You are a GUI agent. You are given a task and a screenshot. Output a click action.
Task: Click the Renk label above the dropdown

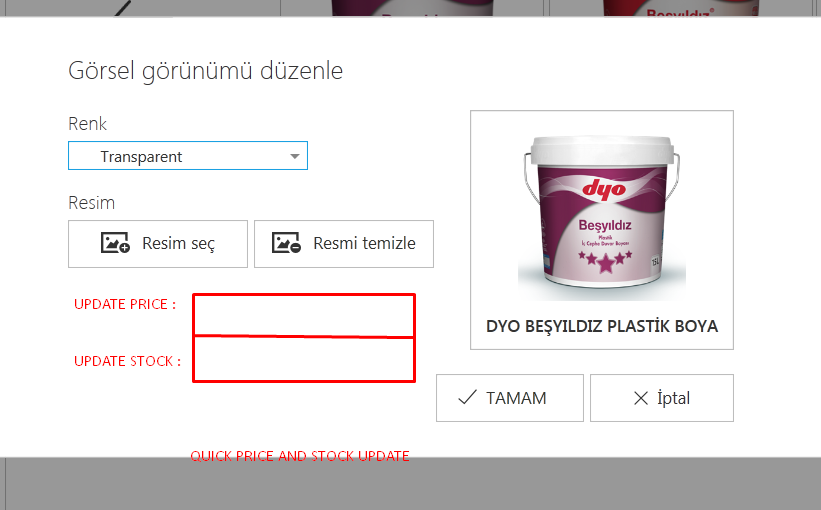[87, 124]
